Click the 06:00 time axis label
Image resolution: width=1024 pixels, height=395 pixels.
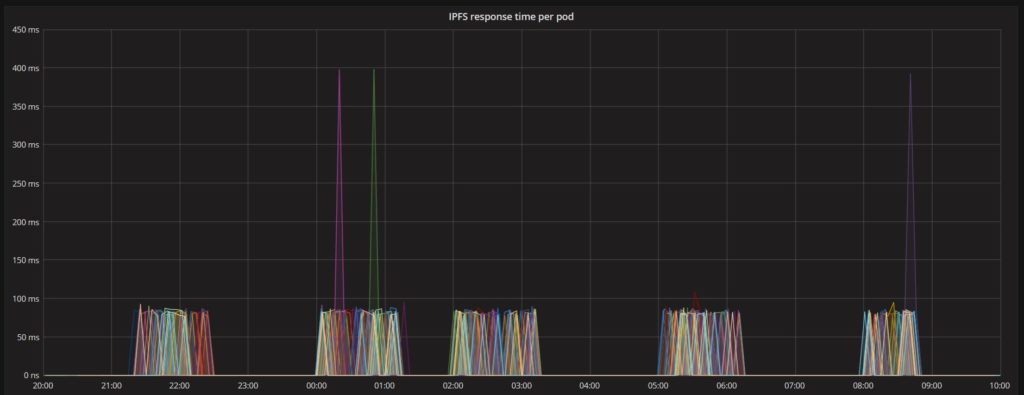tap(727, 386)
